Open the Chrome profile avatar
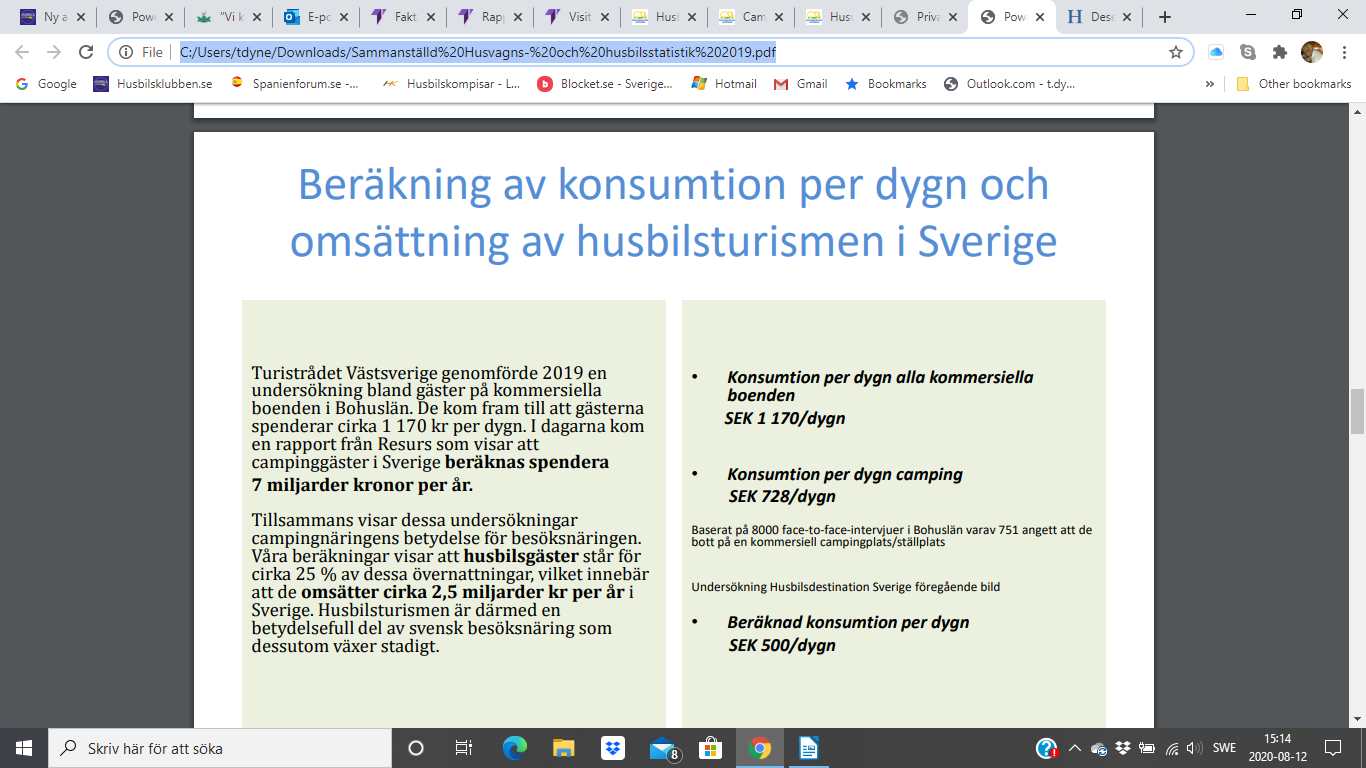This screenshot has height=768, width=1366. point(1311,52)
